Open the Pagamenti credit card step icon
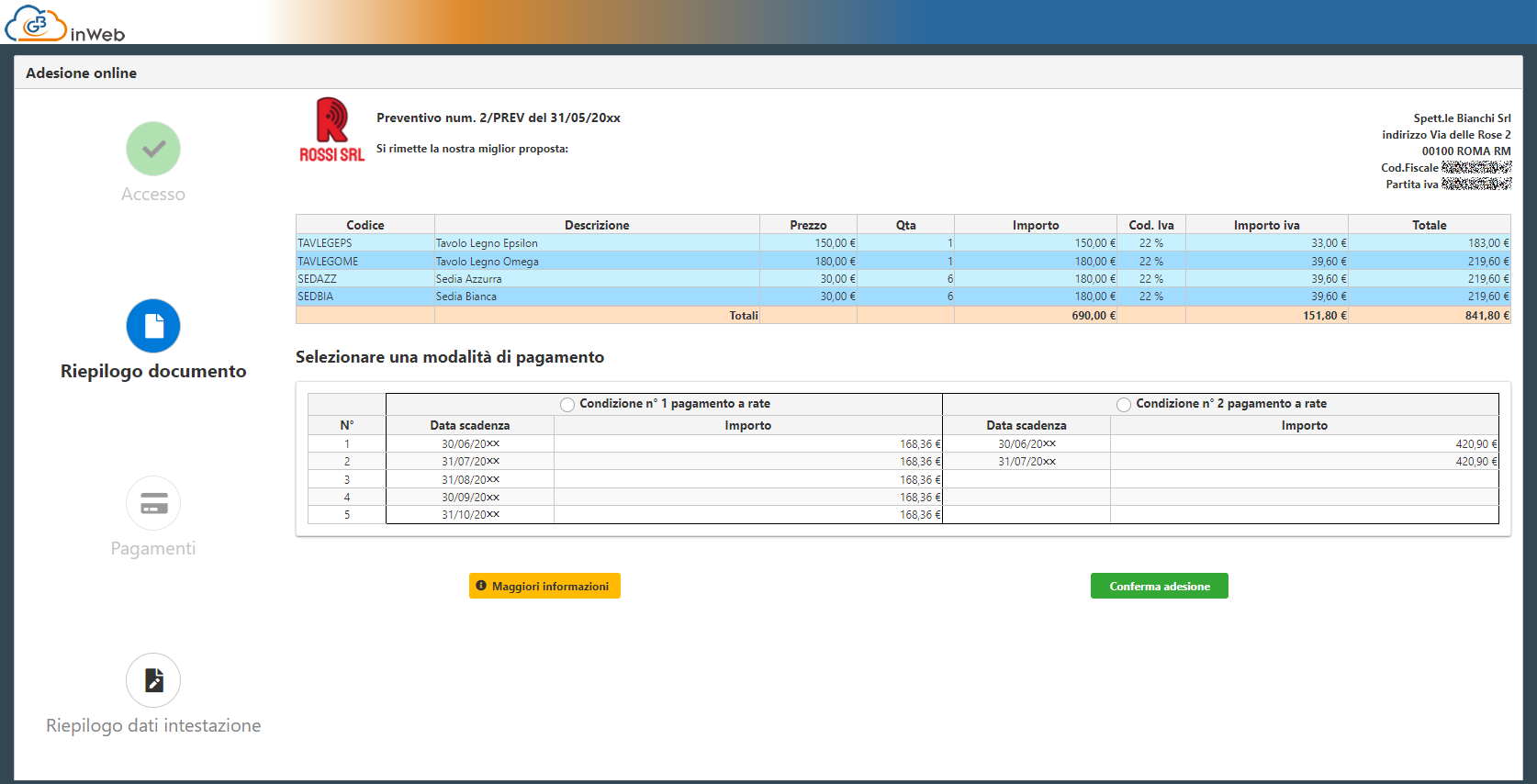 tap(153, 503)
